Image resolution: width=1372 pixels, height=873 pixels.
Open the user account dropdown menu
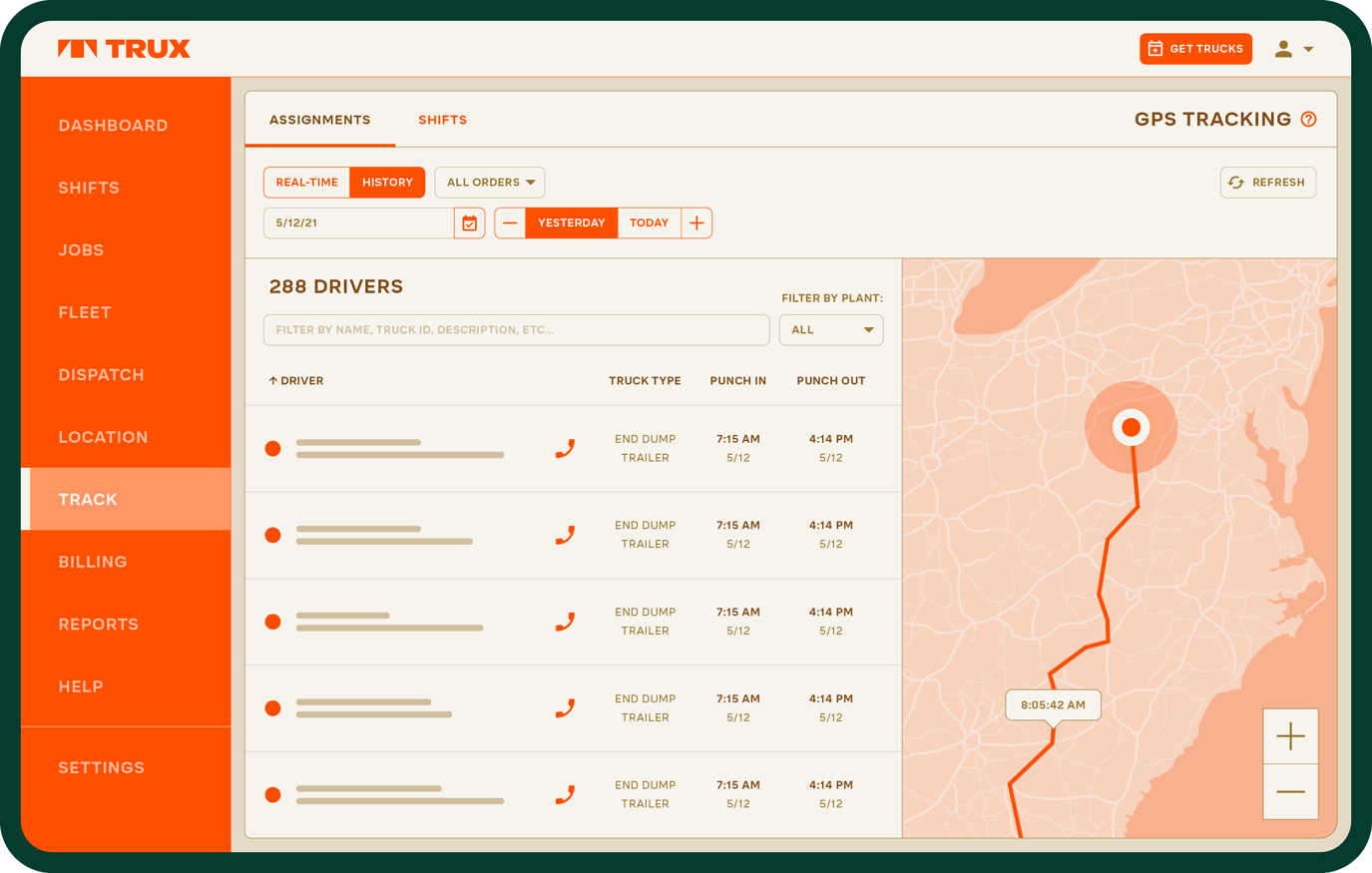1292,48
